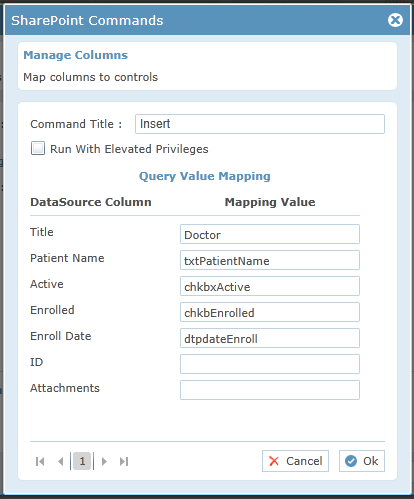Select page 1 in the pager
This screenshot has width=414, height=499.
click(x=82, y=461)
